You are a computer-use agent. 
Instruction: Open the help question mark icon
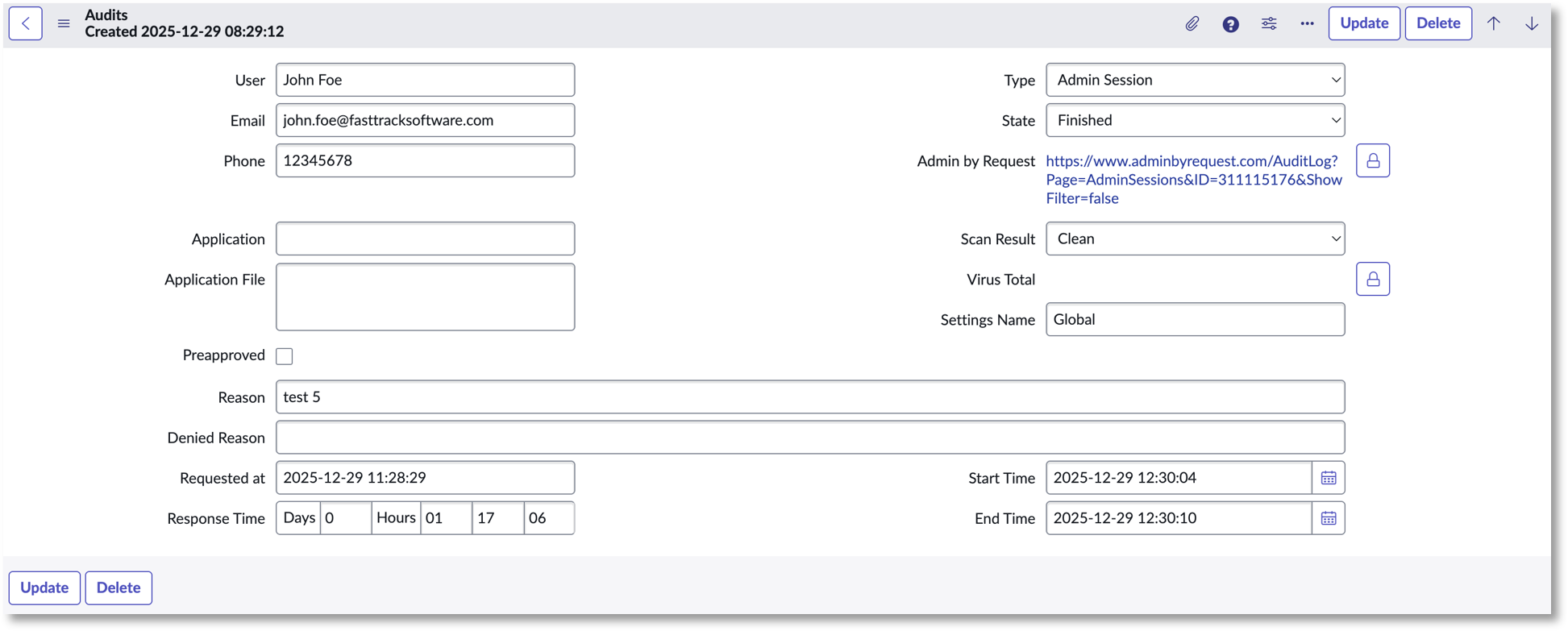[1230, 24]
